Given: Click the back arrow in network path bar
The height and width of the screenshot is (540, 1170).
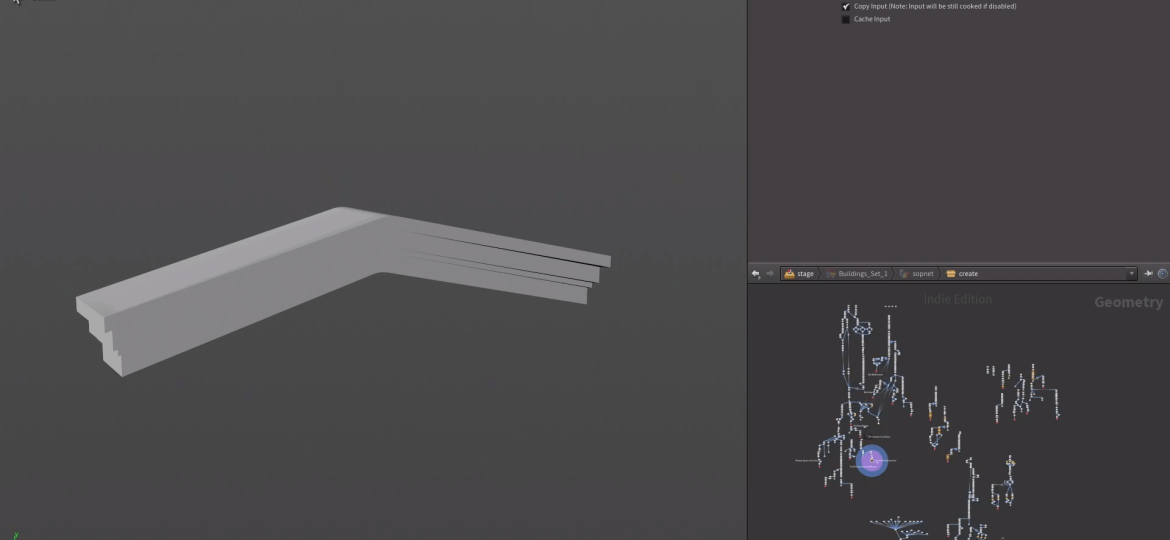Looking at the screenshot, I should pos(756,274).
